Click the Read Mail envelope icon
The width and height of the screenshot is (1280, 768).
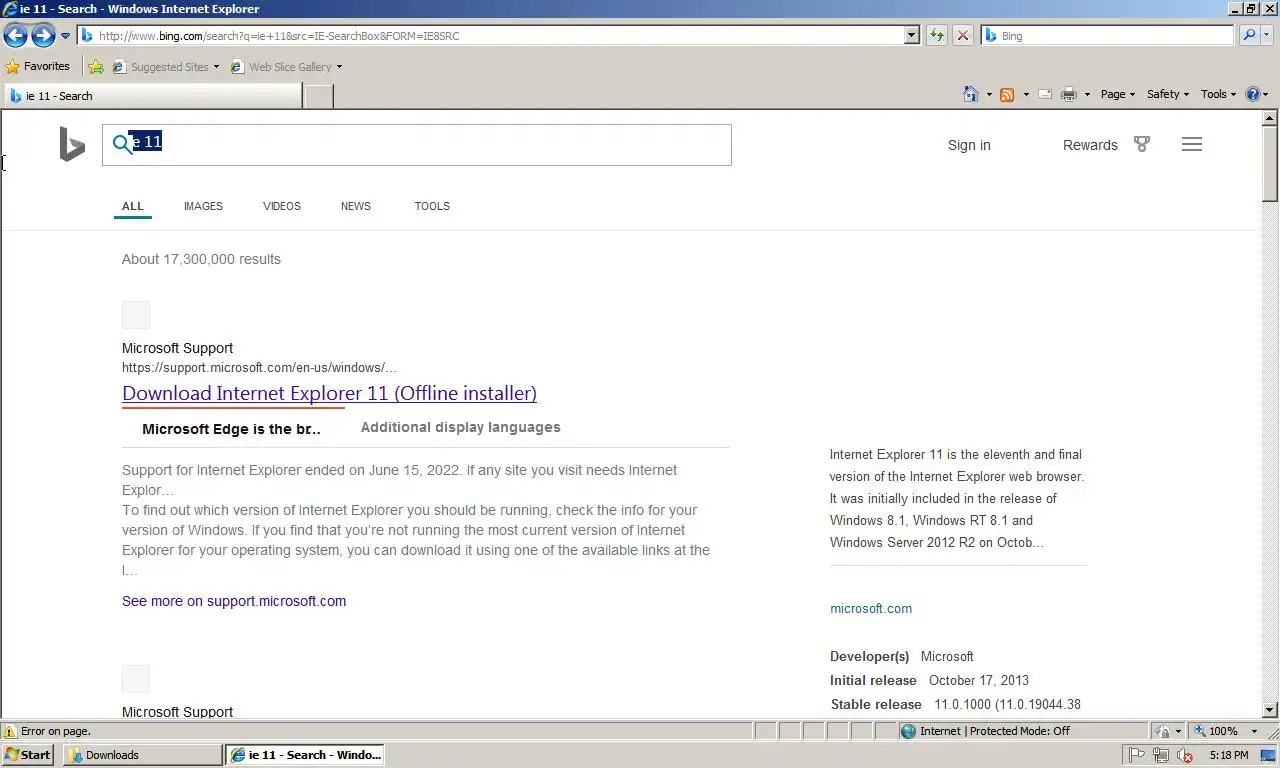[x=1045, y=94]
